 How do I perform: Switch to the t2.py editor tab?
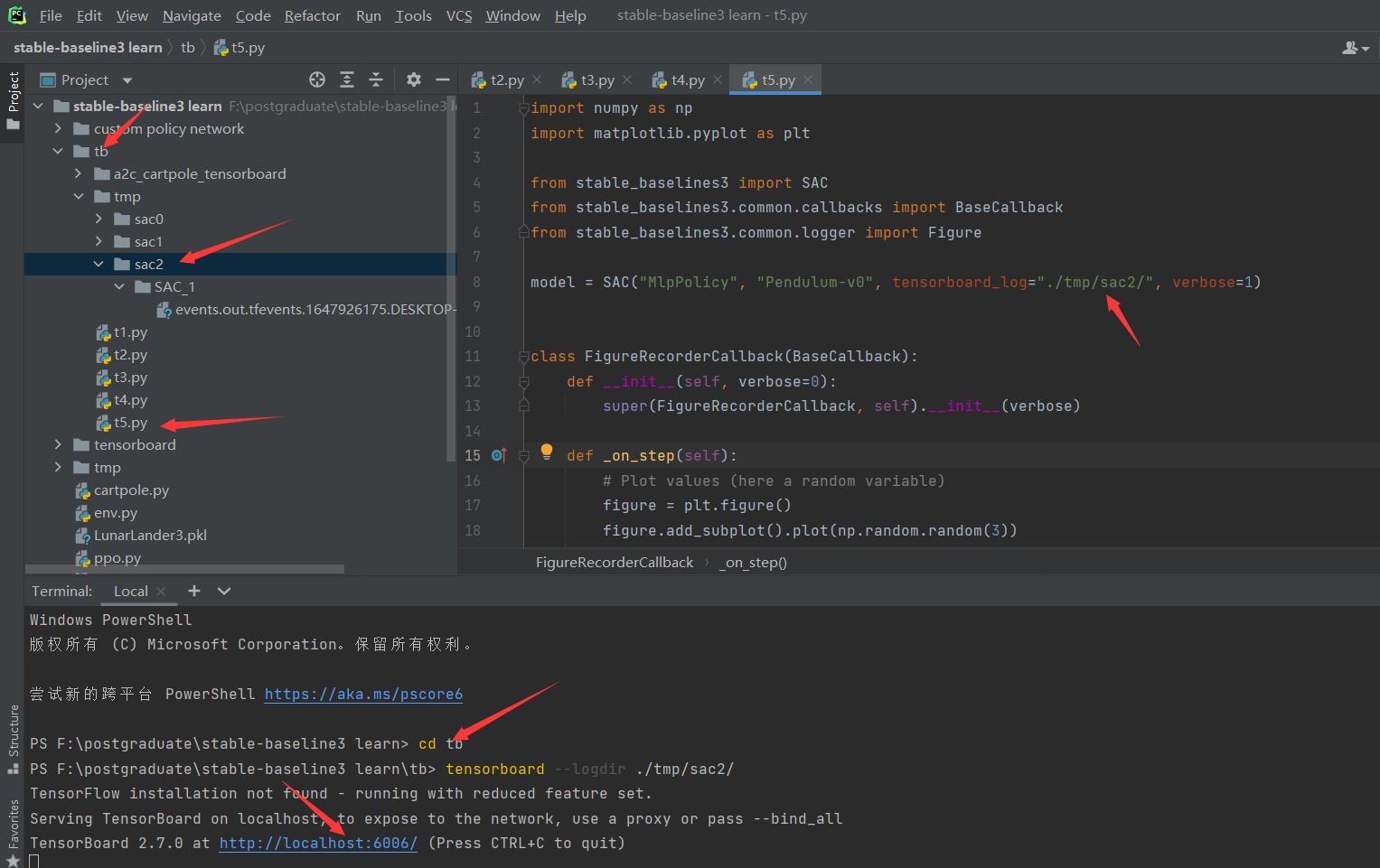point(506,79)
